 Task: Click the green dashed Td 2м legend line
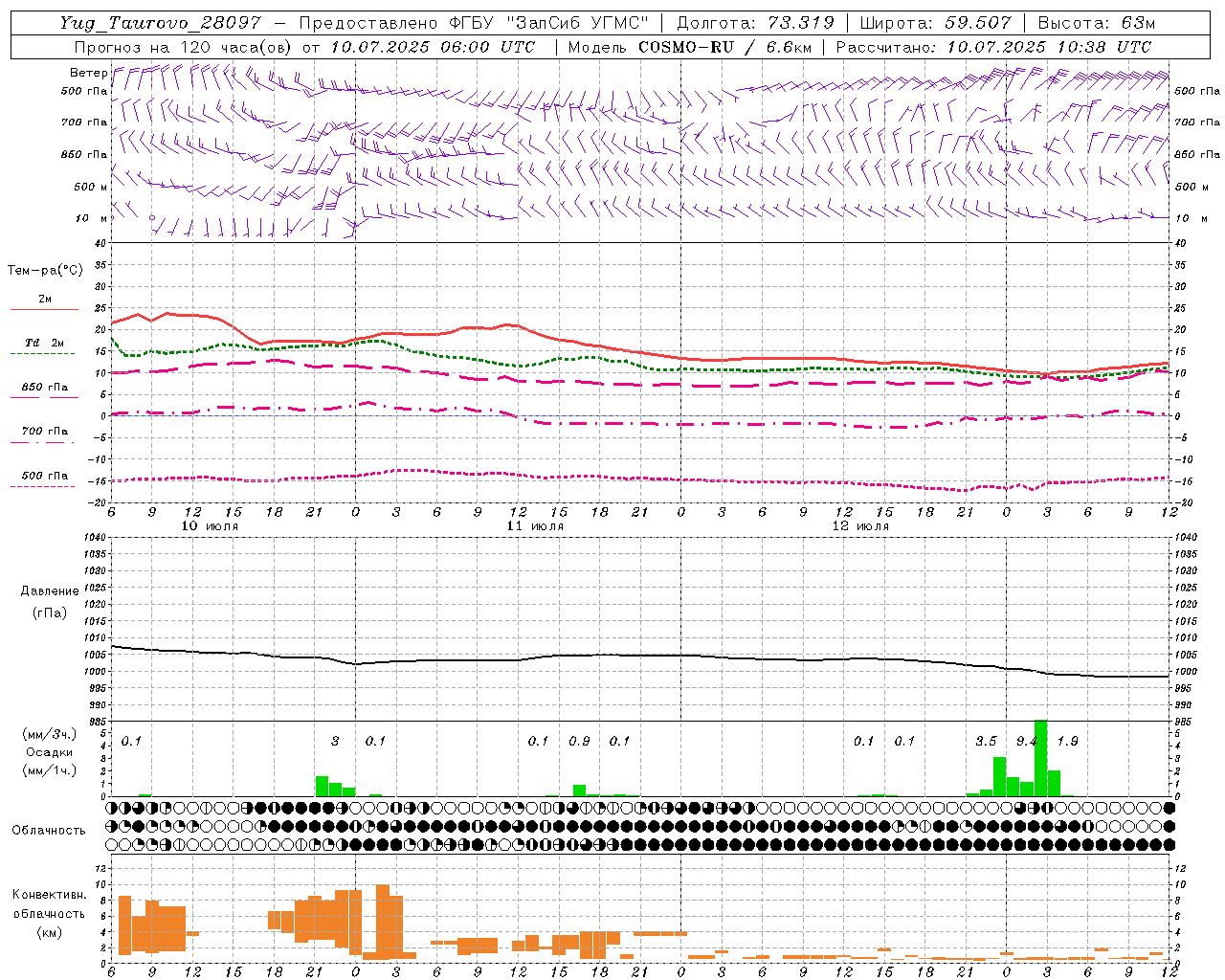(x=43, y=354)
